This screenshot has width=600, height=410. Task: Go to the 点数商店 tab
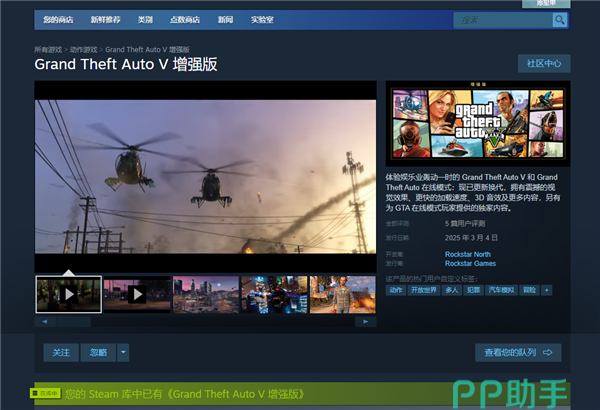[x=185, y=20]
